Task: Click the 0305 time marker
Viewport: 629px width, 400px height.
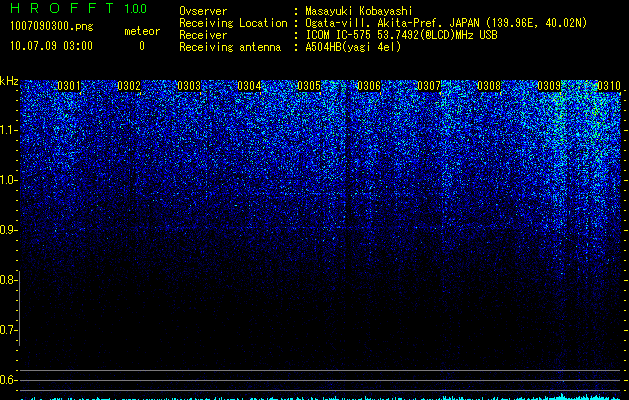Action: point(309,86)
